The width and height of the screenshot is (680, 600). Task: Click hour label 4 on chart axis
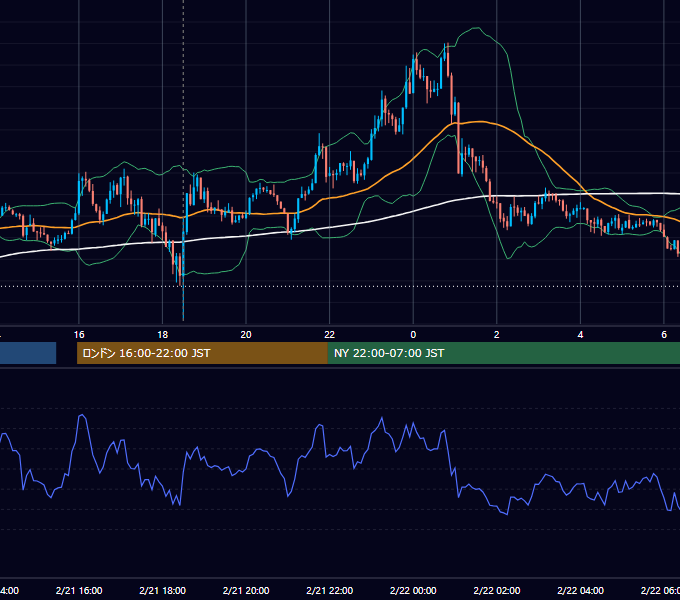580,335
